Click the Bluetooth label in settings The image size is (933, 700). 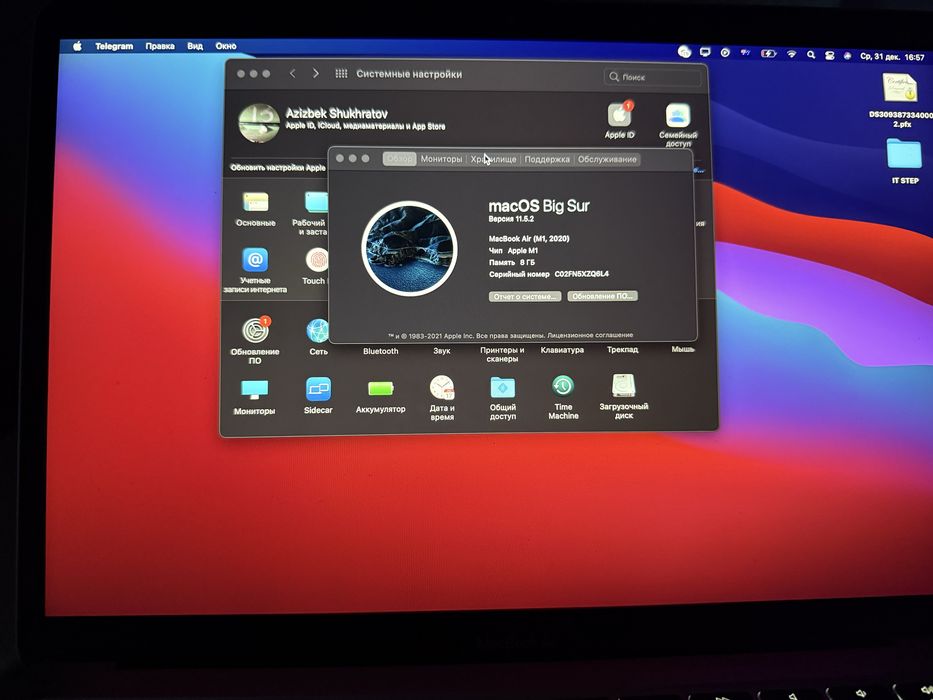point(381,351)
